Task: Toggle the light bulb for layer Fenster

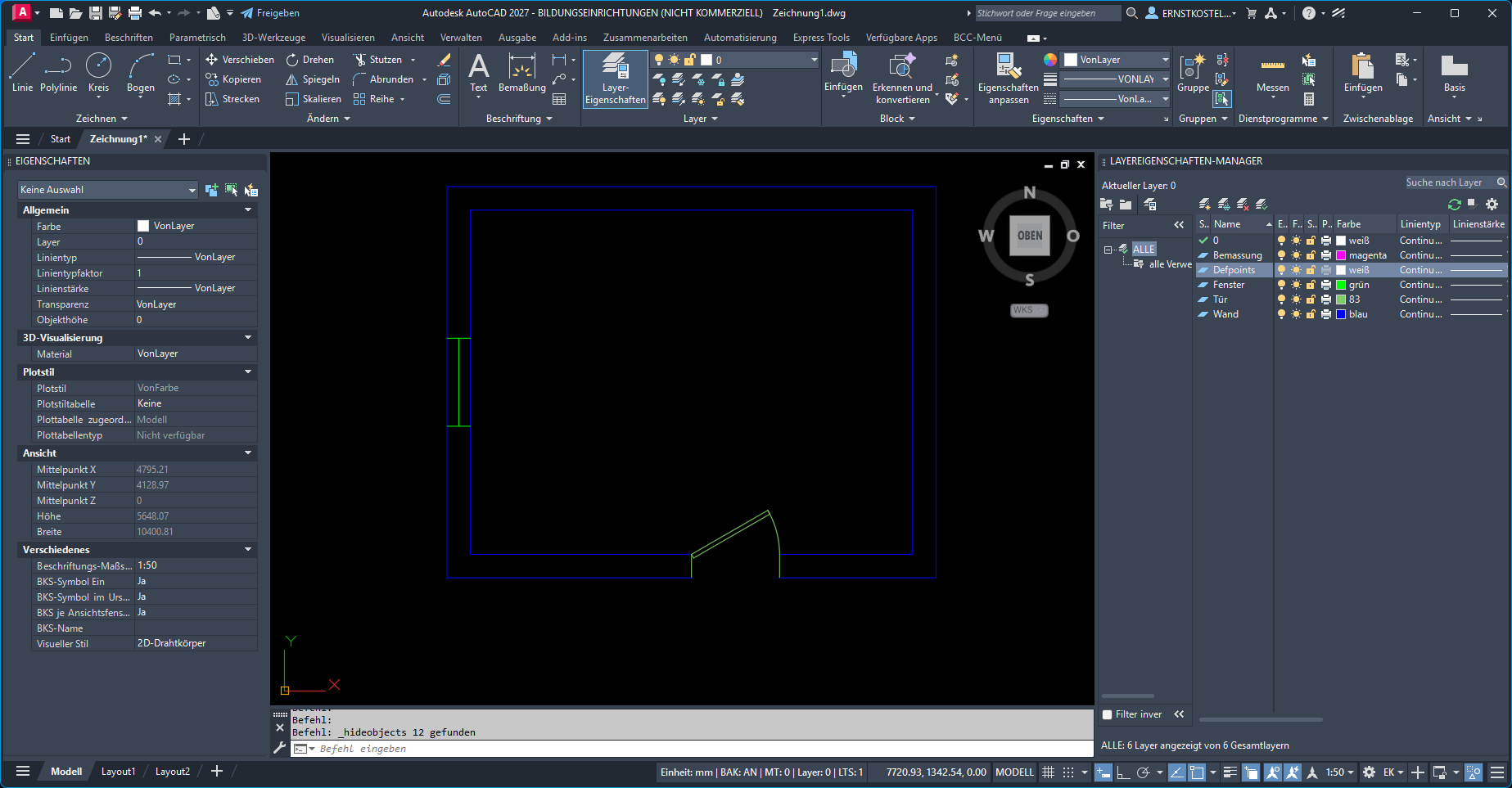Action: tap(1282, 285)
